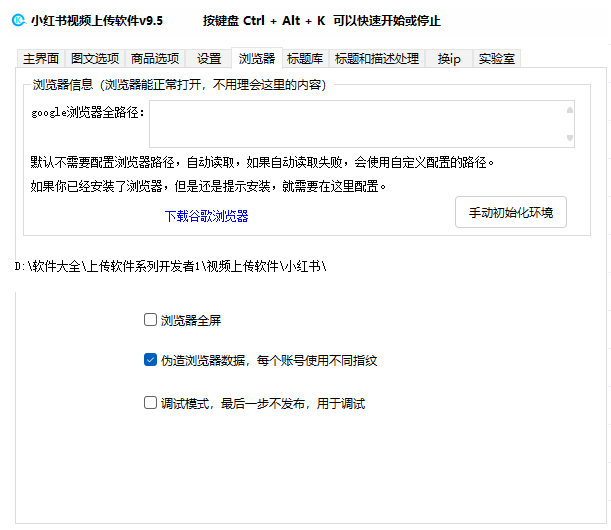Open the 商品选项 tab
This screenshot has height=530, width=611.
pyautogui.click(x=155, y=58)
